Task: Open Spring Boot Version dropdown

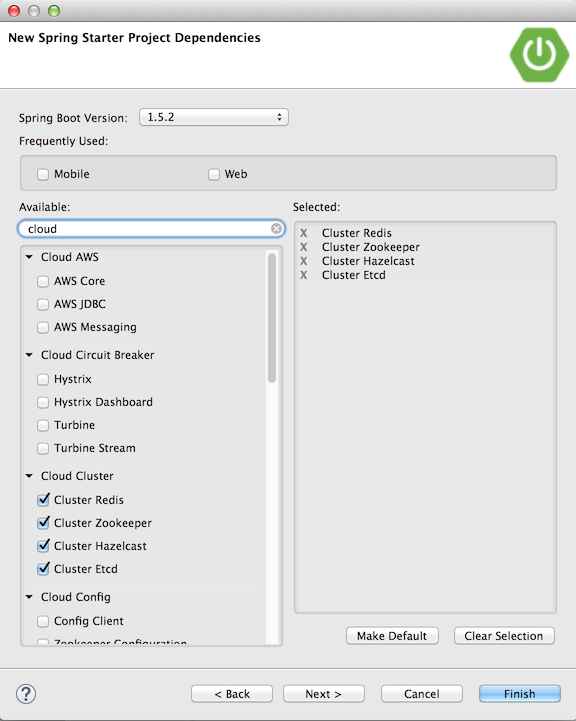Action: pos(214,117)
